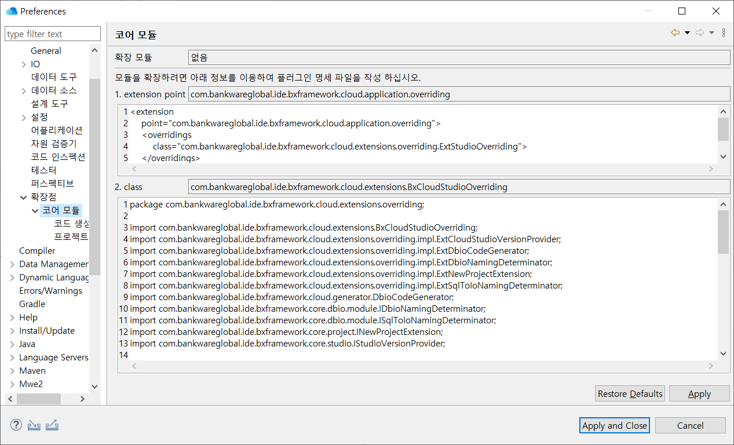Viewport: 734px width, 445px height.
Task: Select 프로젝트 child tree item
Action: click(71, 236)
